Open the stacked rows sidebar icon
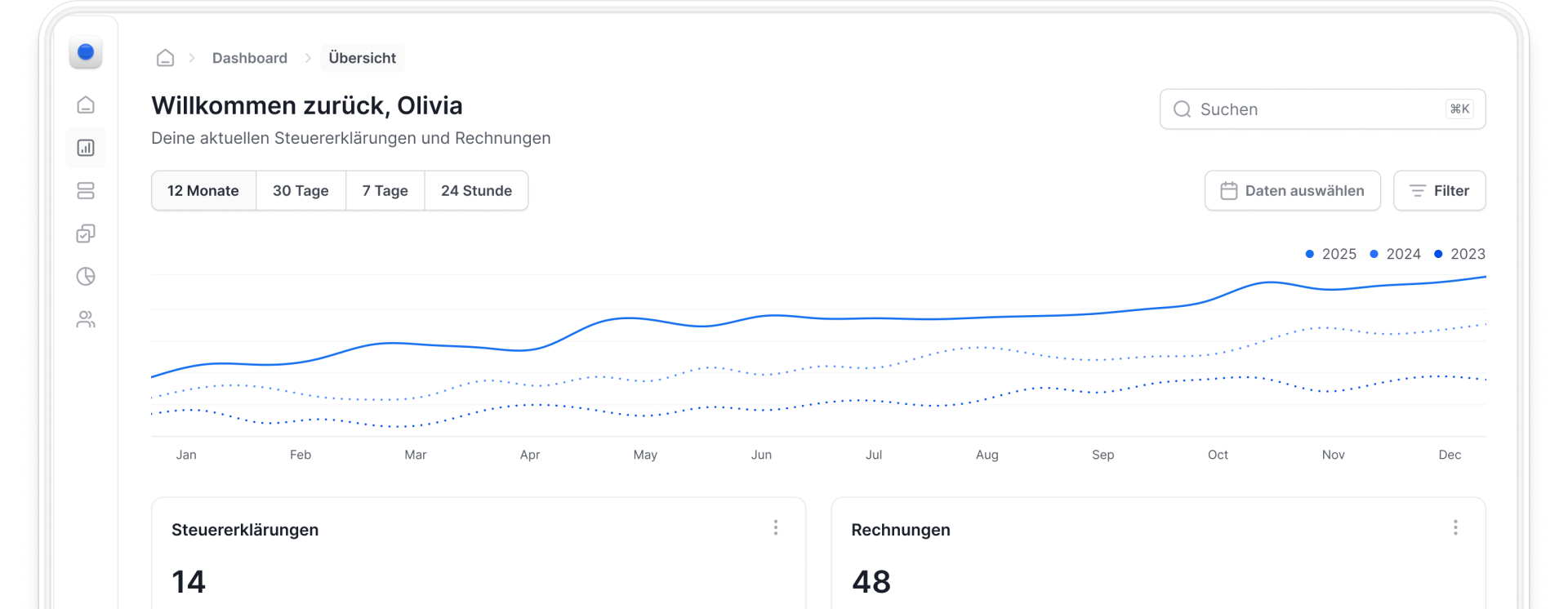Viewport: 1568px width, 609px height. pyautogui.click(x=86, y=191)
